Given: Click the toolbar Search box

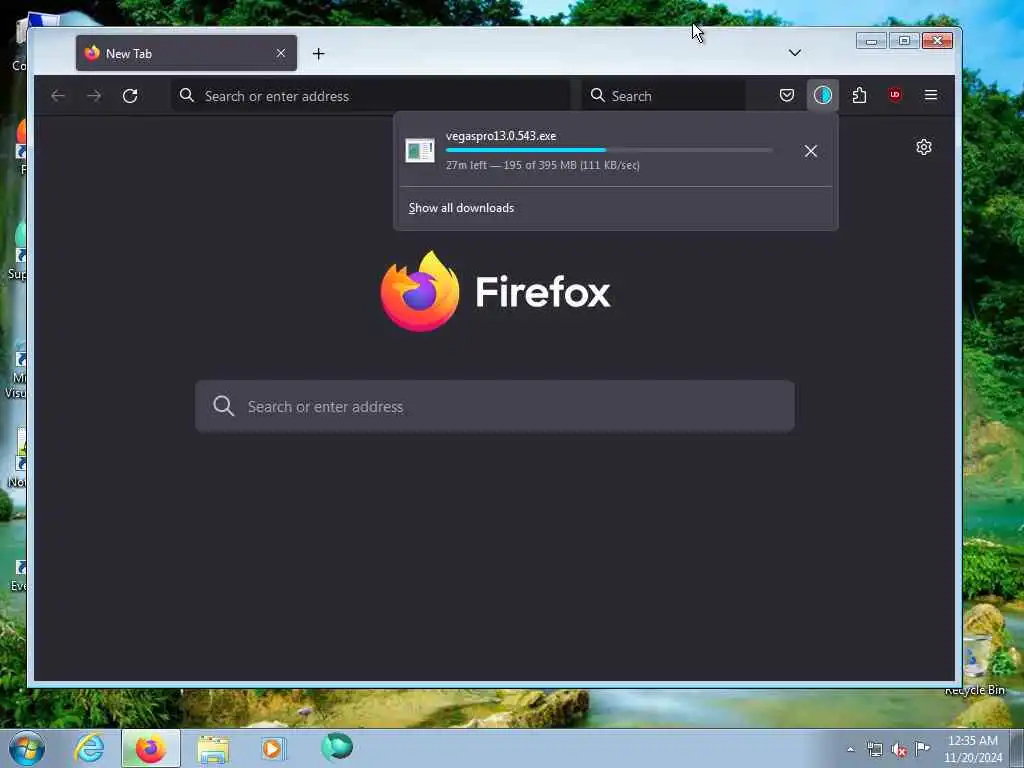Looking at the screenshot, I should tap(663, 96).
